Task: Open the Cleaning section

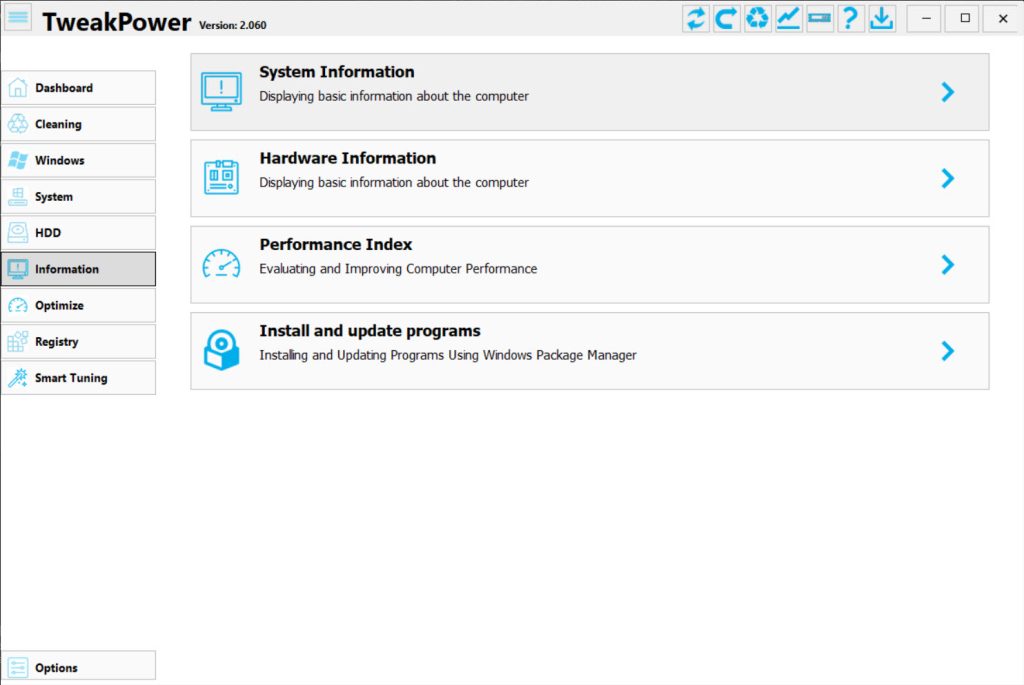Action: point(78,124)
